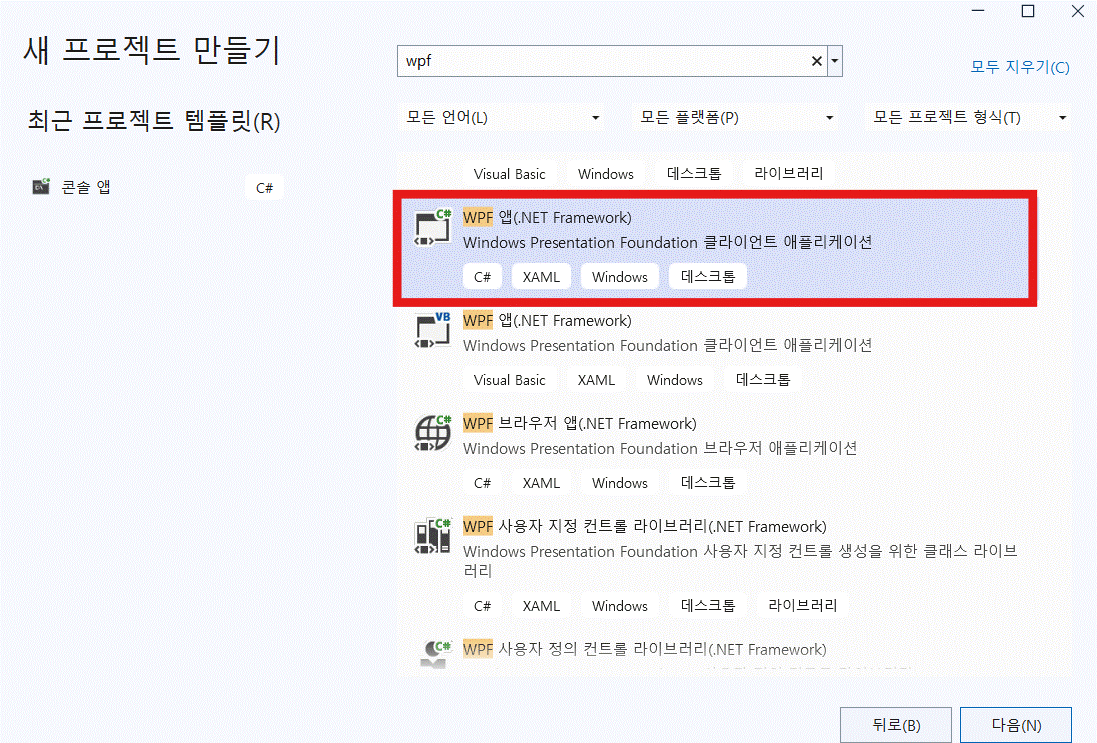This screenshot has width=1097, height=743.
Task: Click the C# tag of the highlighted WPF 앱
Action: [482, 277]
